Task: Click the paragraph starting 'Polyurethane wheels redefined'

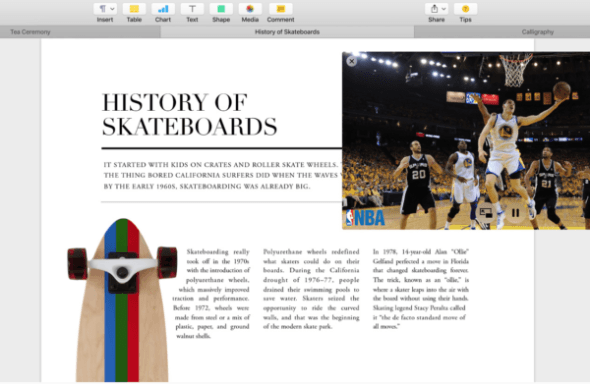Action: coord(311,289)
